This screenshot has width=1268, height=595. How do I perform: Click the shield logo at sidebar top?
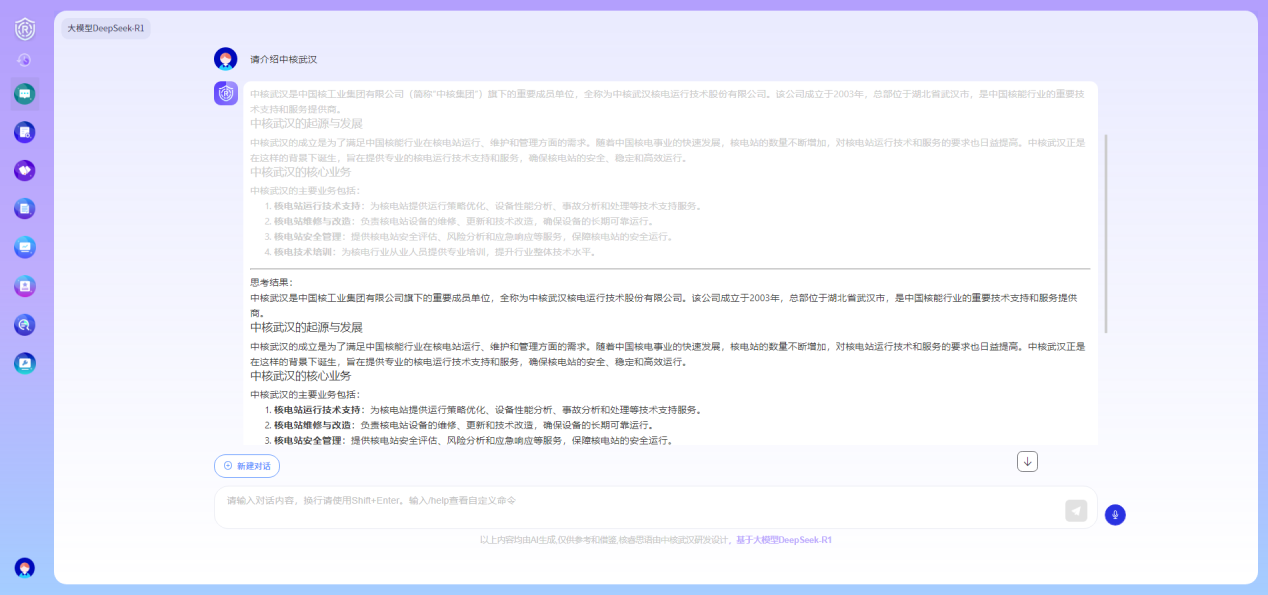(25, 29)
